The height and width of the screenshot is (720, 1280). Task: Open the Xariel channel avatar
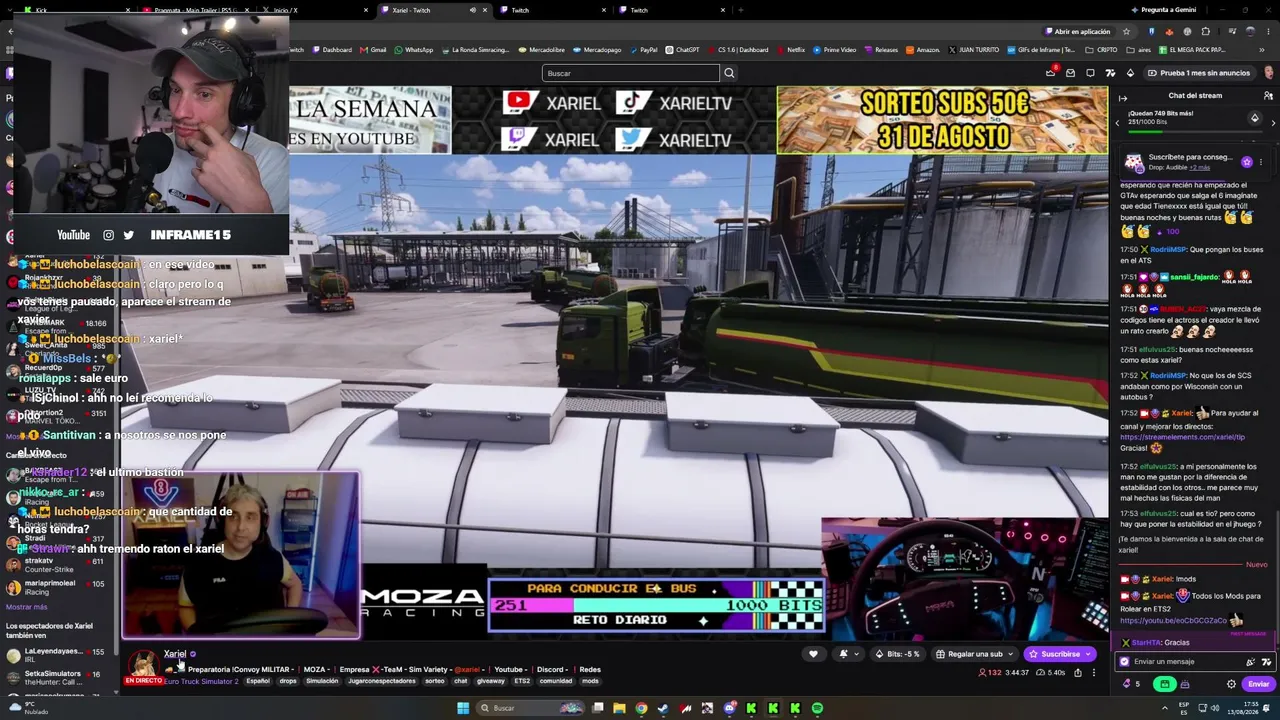143,663
